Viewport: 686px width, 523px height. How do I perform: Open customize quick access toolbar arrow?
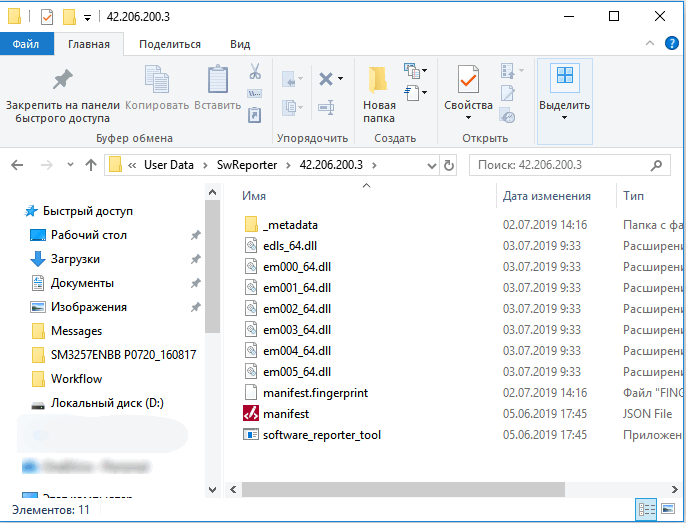pyautogui.click(x=88, y=18)
